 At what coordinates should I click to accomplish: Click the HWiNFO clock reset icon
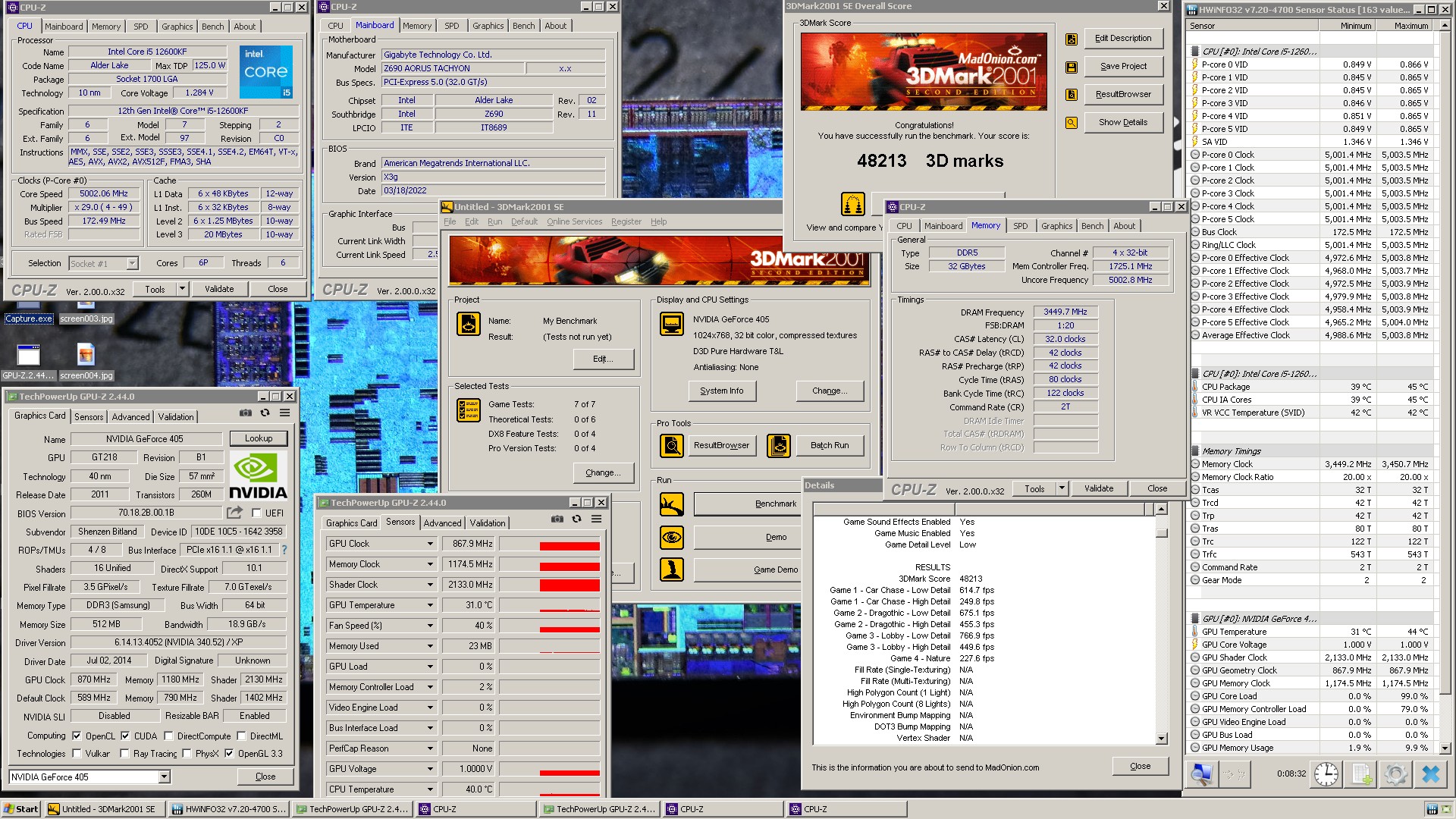click(1326, 774)
